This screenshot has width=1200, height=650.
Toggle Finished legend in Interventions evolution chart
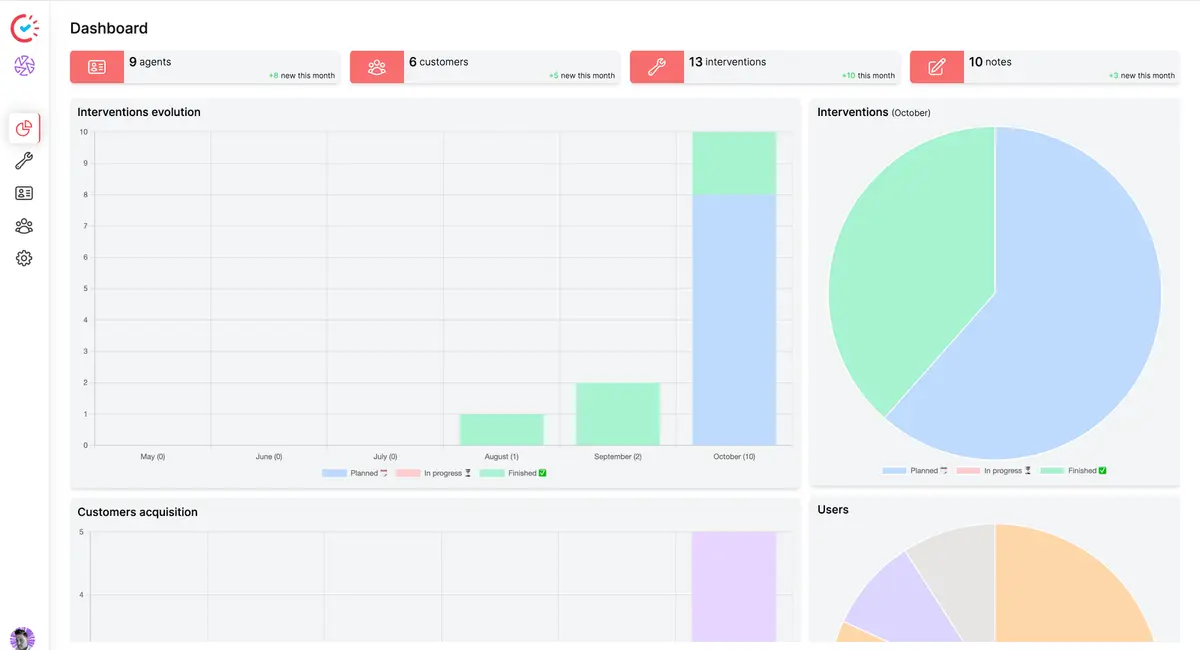coord(513,473)
